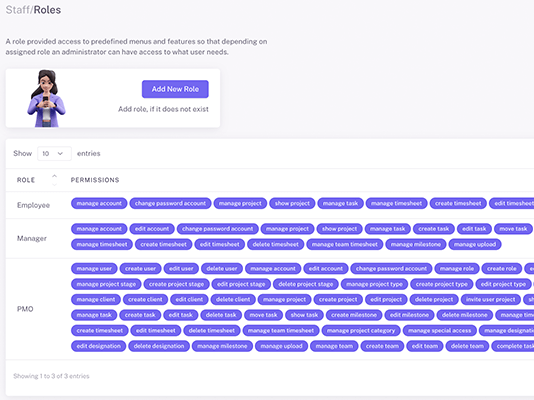534x400 pixels.
Task: Click Employee's change password account badge
Action: pyautogui.click(x=170, y=203)
